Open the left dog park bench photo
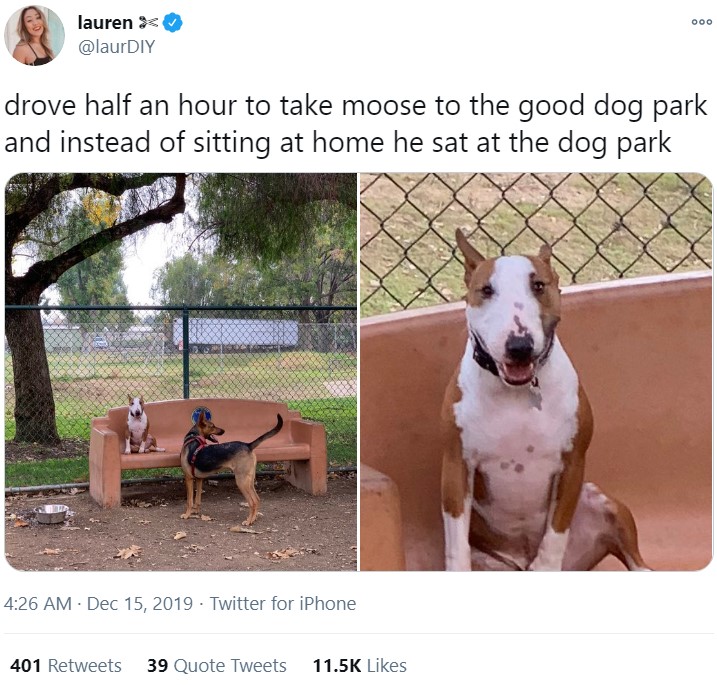717x685 pixels. [181, 372]
